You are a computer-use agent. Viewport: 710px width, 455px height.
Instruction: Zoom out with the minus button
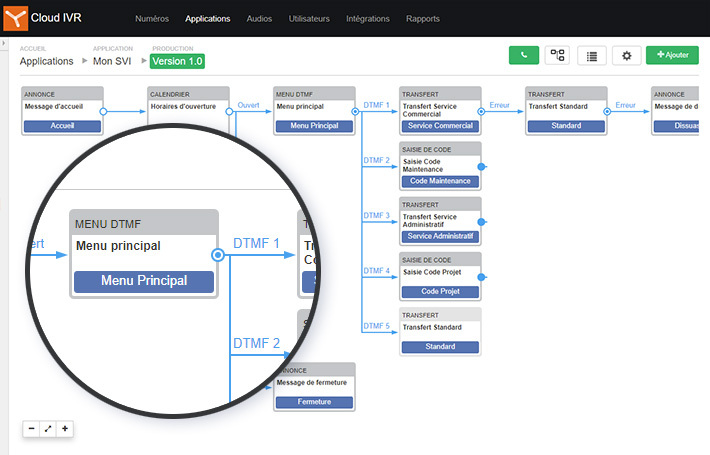click(31, 428)
